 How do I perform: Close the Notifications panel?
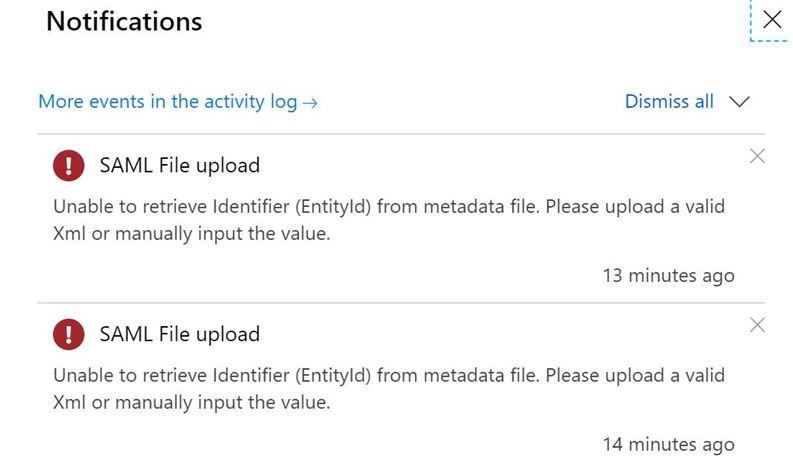pyautogui.click(x=772, y=20)
